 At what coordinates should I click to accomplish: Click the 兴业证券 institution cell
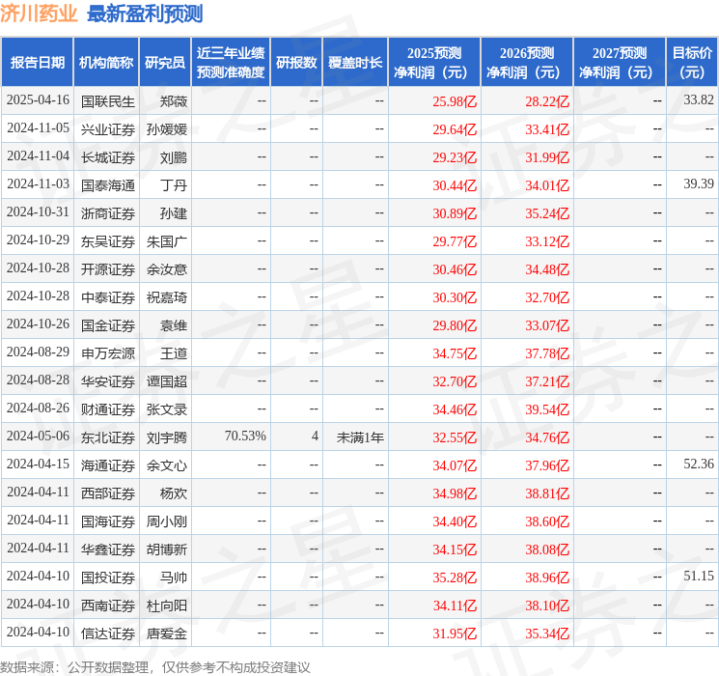(x=108, y=130)
